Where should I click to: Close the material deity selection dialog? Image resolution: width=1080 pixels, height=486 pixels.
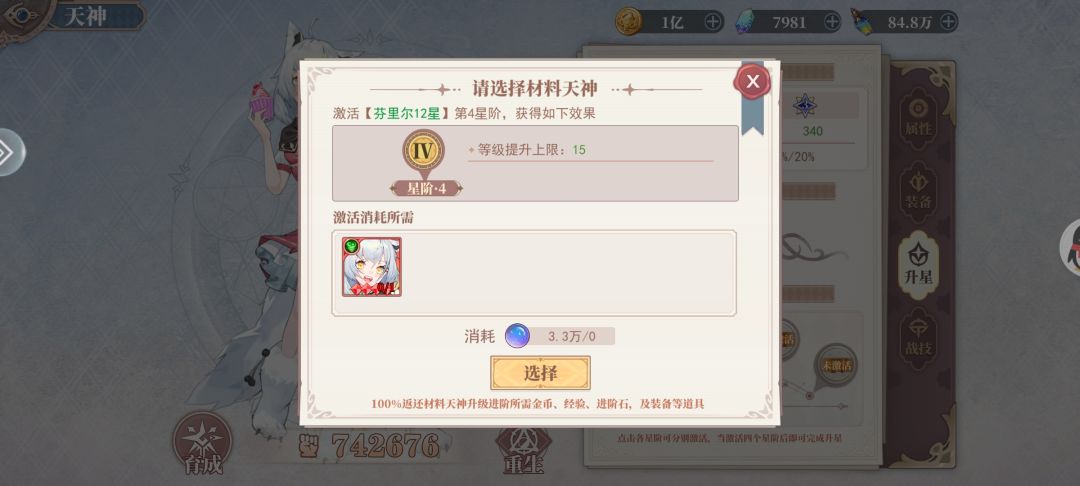point(753,81)
